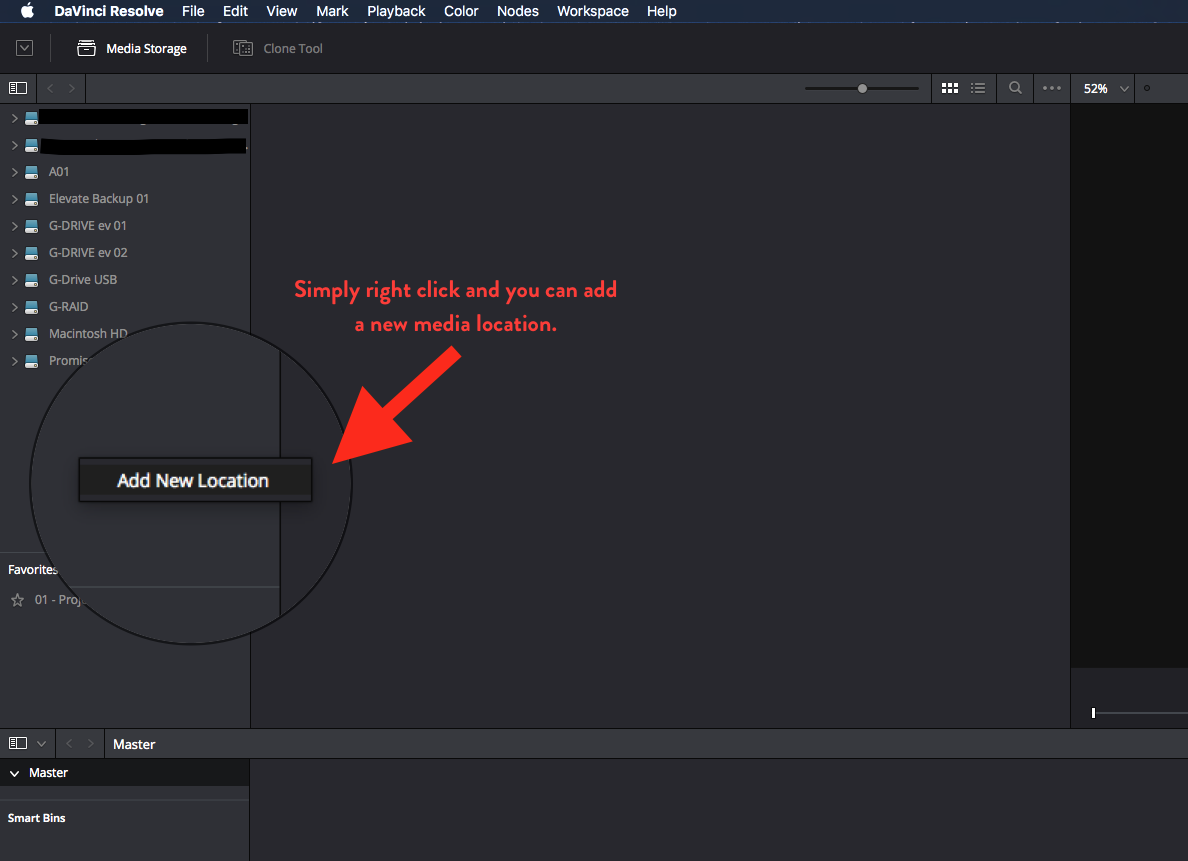This screenshot has height=861, width=1188.
Task: Select G-DRIVE ev 01 label
Action: pos(88,225)
